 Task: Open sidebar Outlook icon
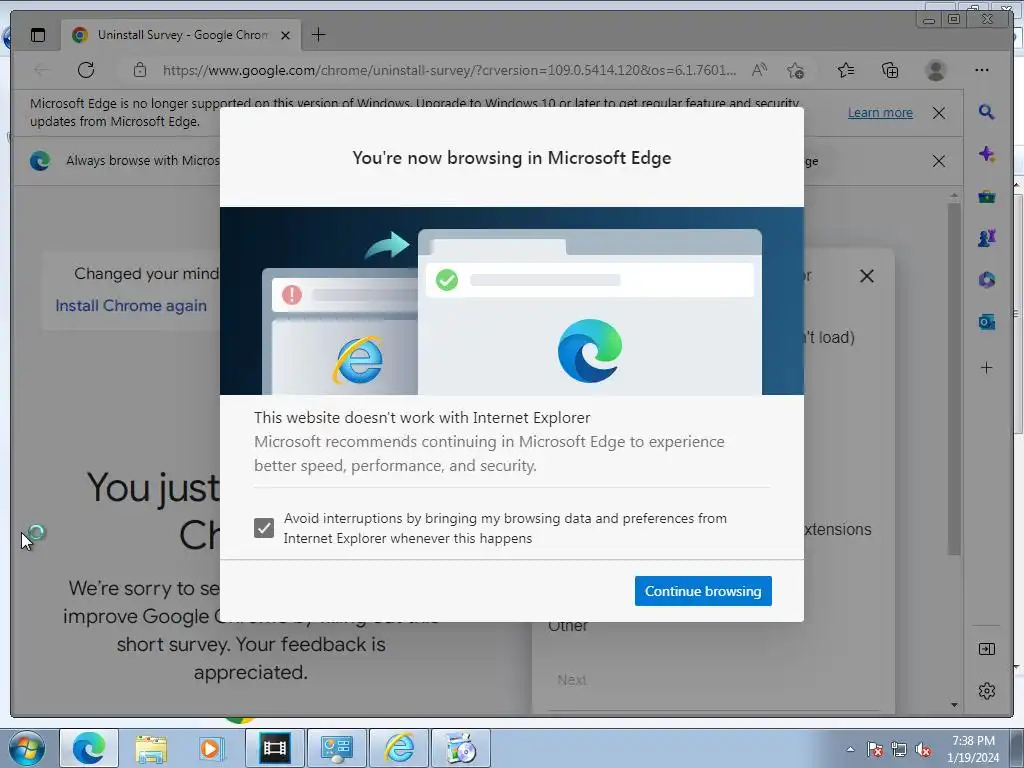[x=987, y=321]
